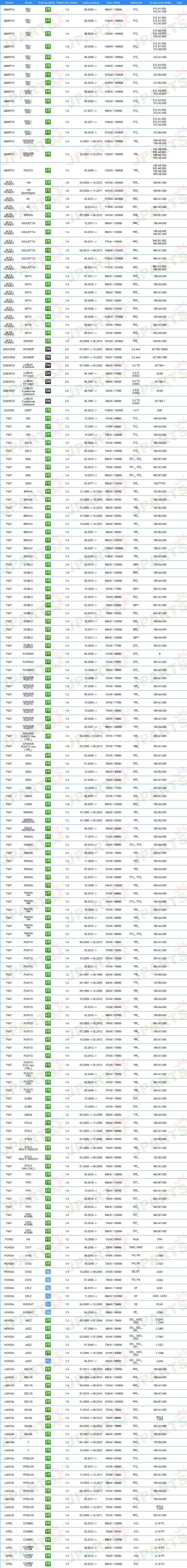
Task: Select the SIENA model cell
Action: tap(29, 1114)
